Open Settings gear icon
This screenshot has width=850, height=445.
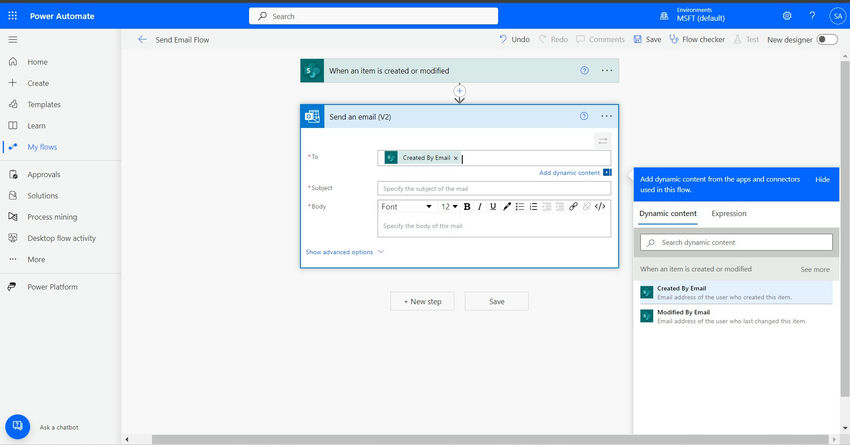click(x=787, y=16)
